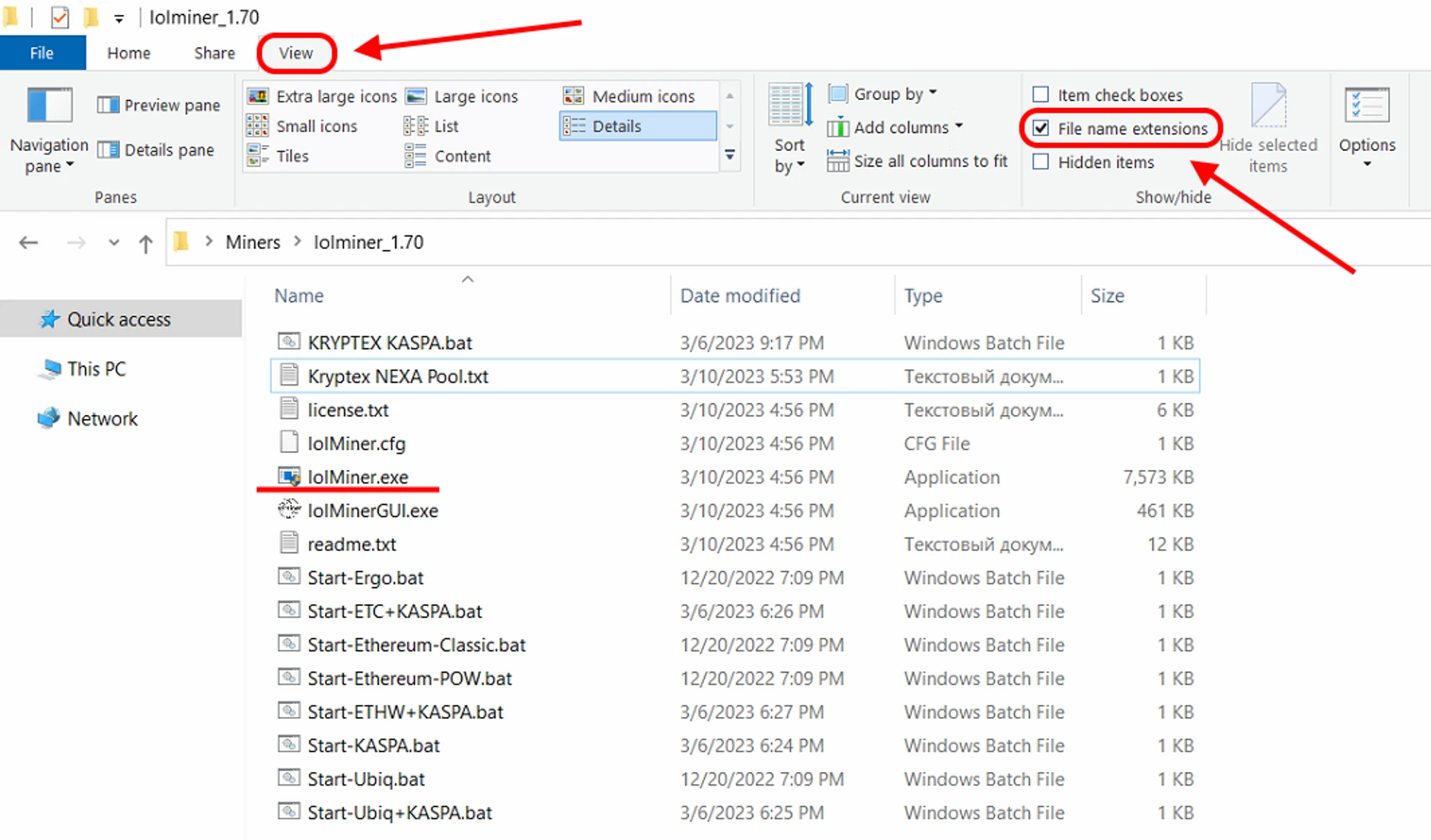Viewport: 1431px width, 840px height.
Task: Enable Item check boxes
Action: [x=1041, y=94]
